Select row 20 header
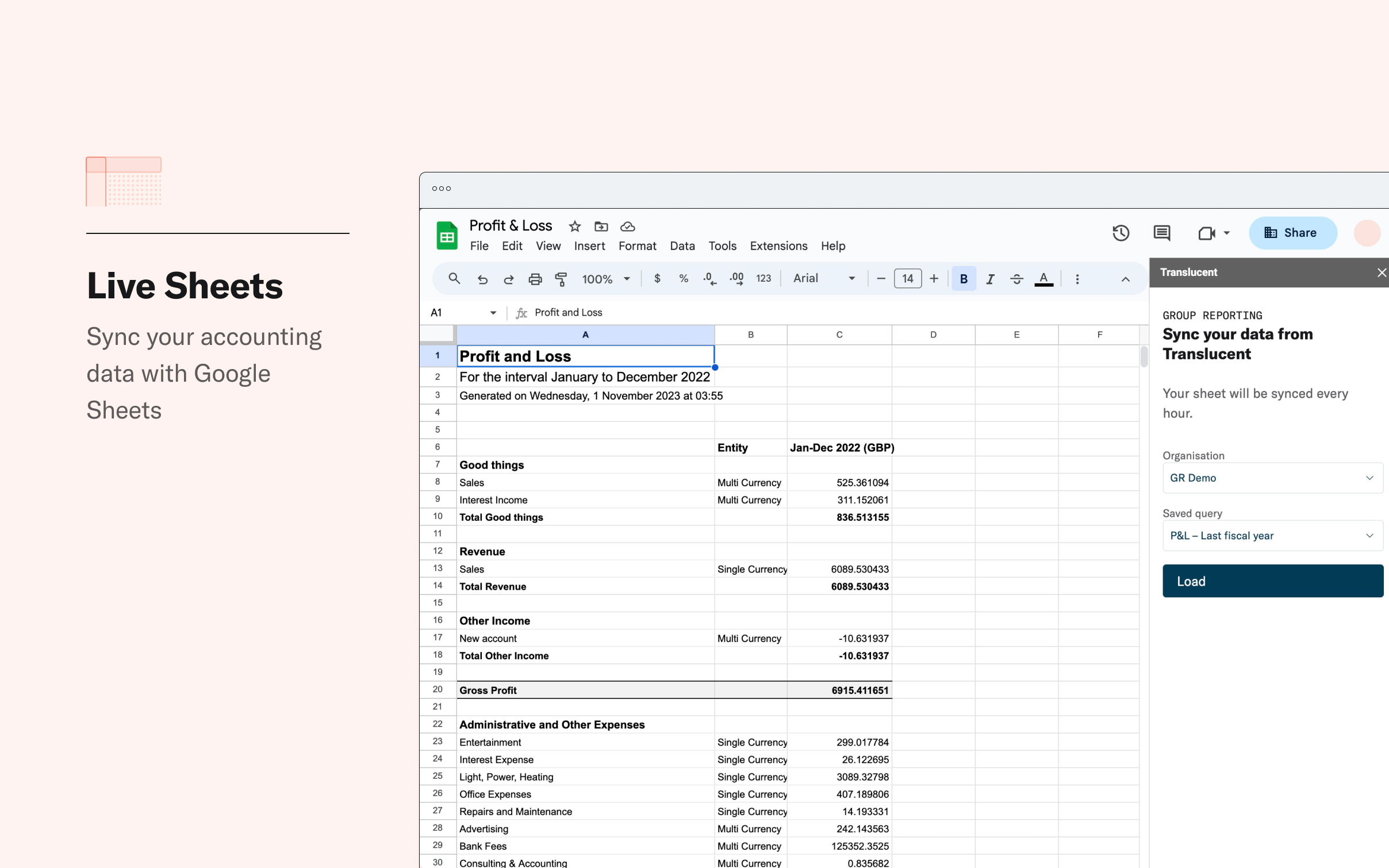The width and height of the screenshot is (1389, 868). click(x=438, y=690)
